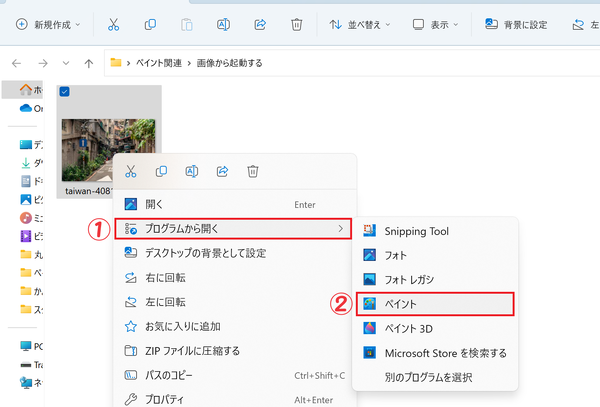Open the 並べ替え sort dropdown
Screen dimensions: 600x407
[x=360, y=25]
